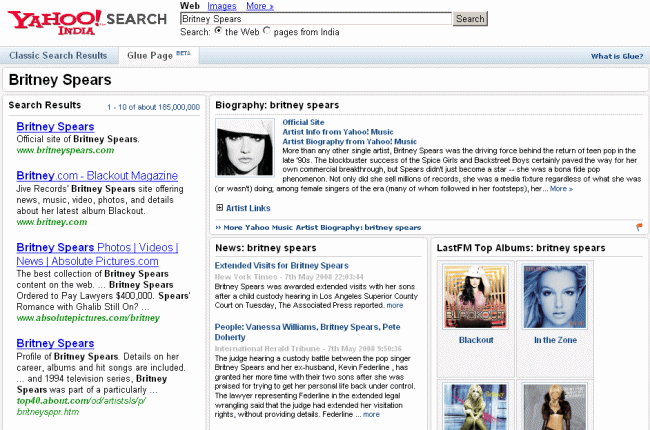650x430 pixels.
Task: Open the More » search options link
Action: (260, 6)
